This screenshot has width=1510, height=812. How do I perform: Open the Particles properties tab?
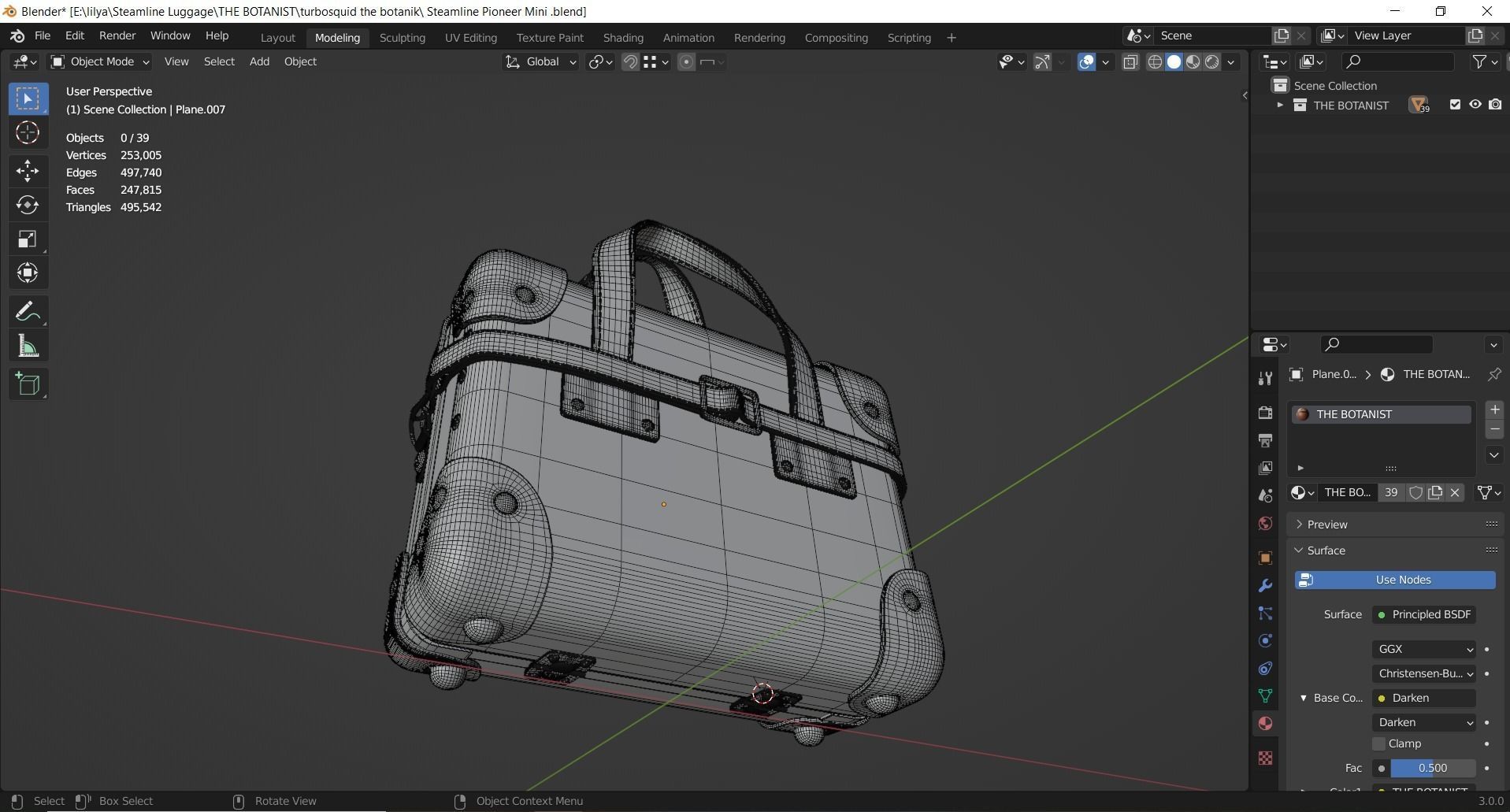pyautogui.click(x=1265, y=614)
